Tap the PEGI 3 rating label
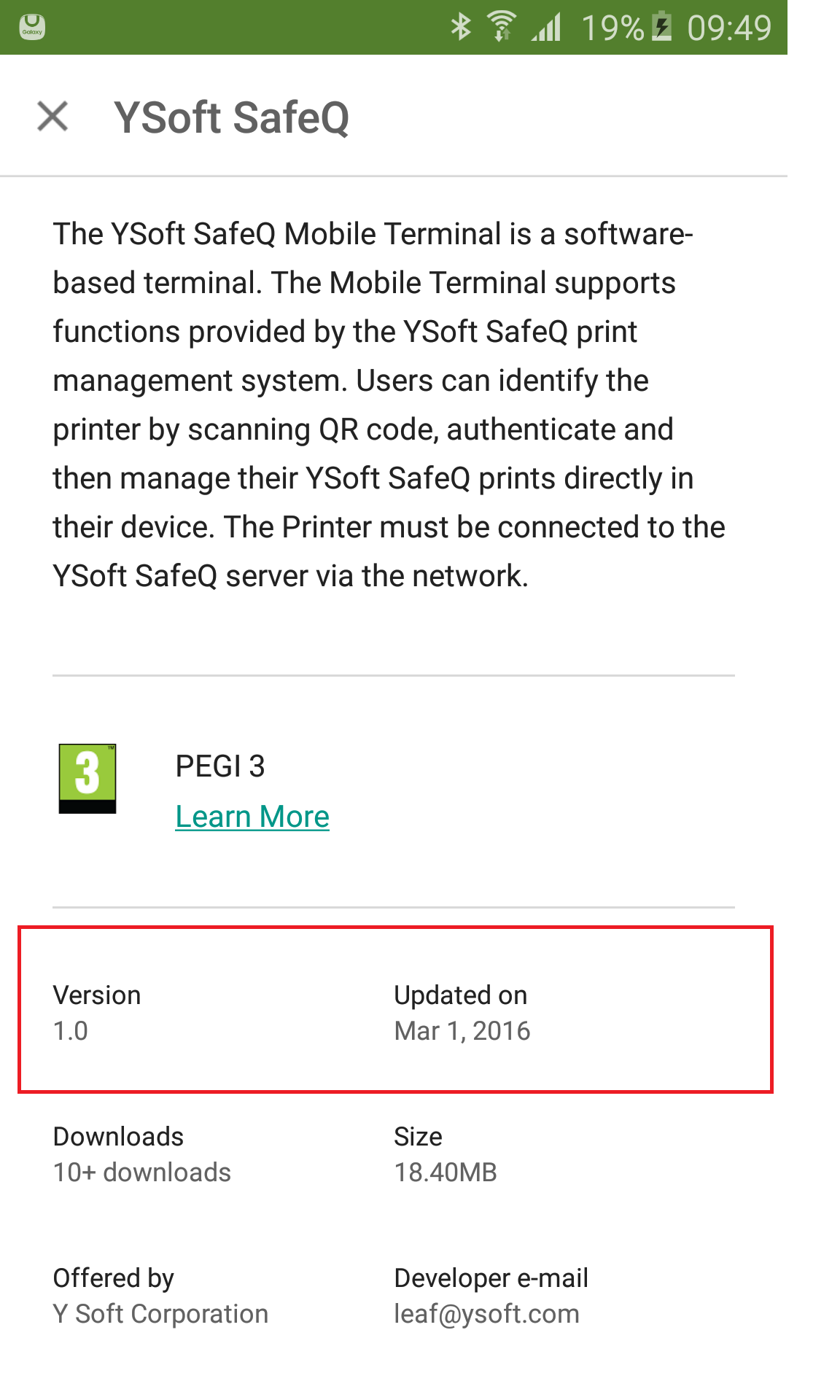Image resolution: width=840 pixels, height=1400 pixels. (x=220, y=766)
